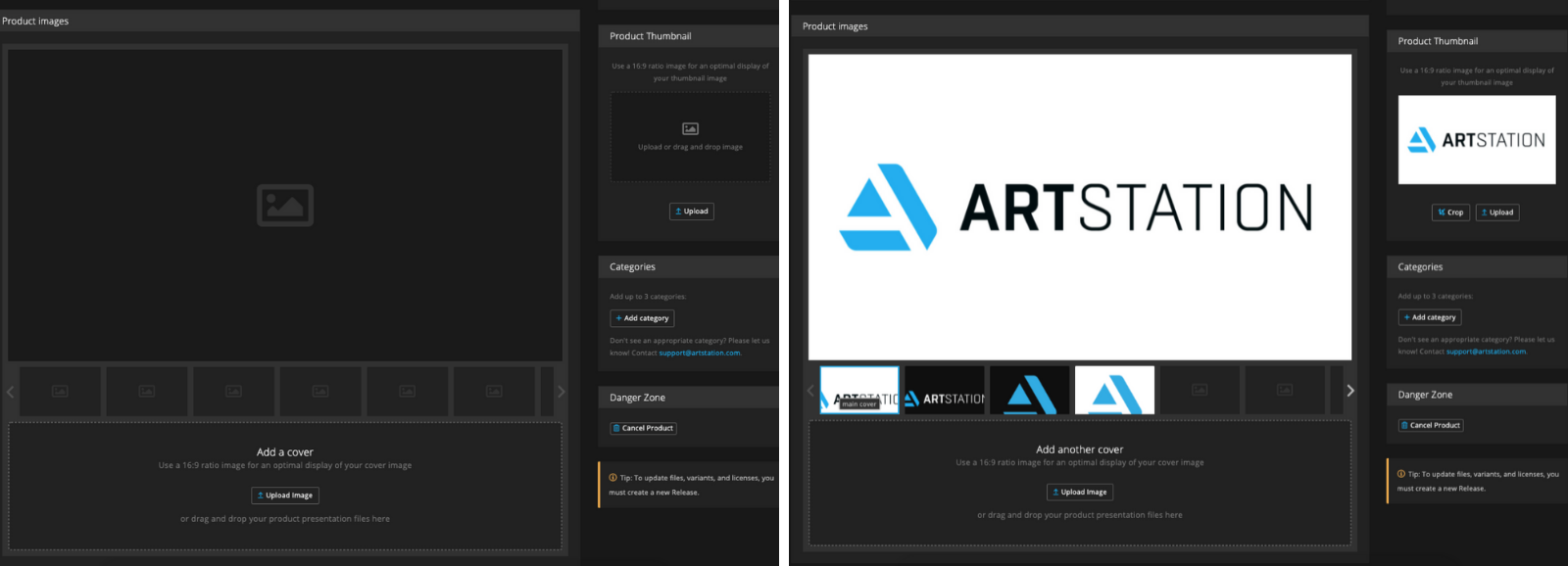
Task: Click Upload Image under 'Add a cover'
Action: [285, 495]
